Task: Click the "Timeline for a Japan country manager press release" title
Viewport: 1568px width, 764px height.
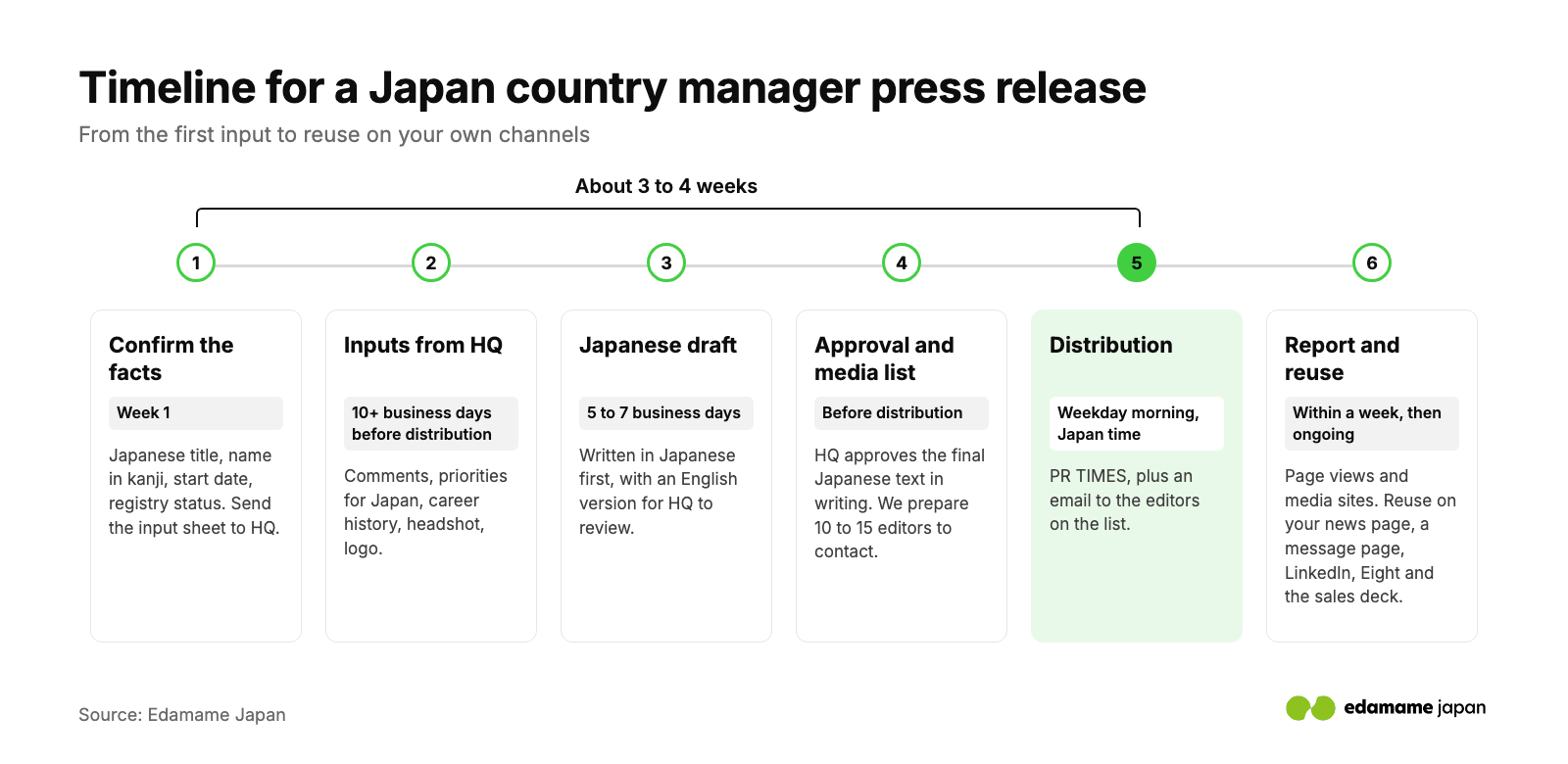Action: (x=612, y=88)
